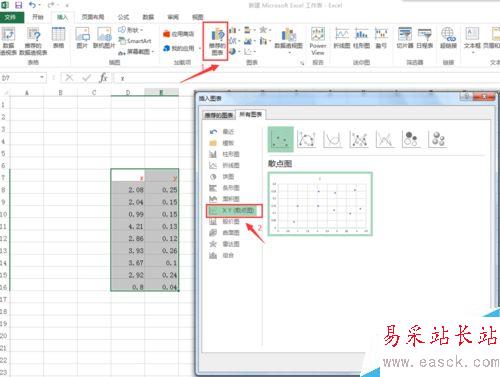The width and height of the screenshot is (500, 377).
Task: Click the Pictures insert icon
Action: (x=82, y=38)
